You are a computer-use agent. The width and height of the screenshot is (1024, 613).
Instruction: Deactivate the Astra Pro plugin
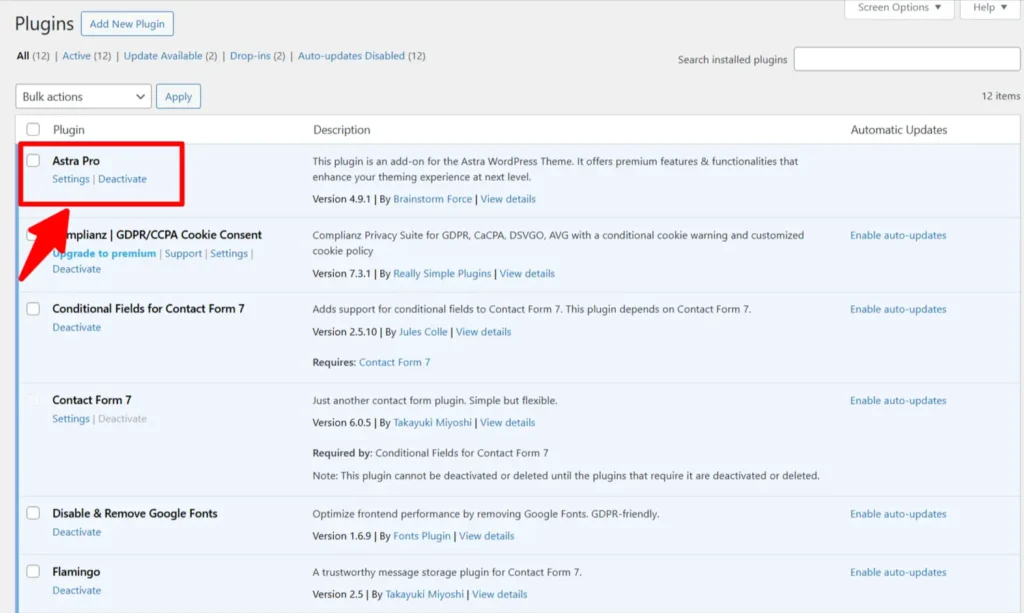click(x=122, y=179)
